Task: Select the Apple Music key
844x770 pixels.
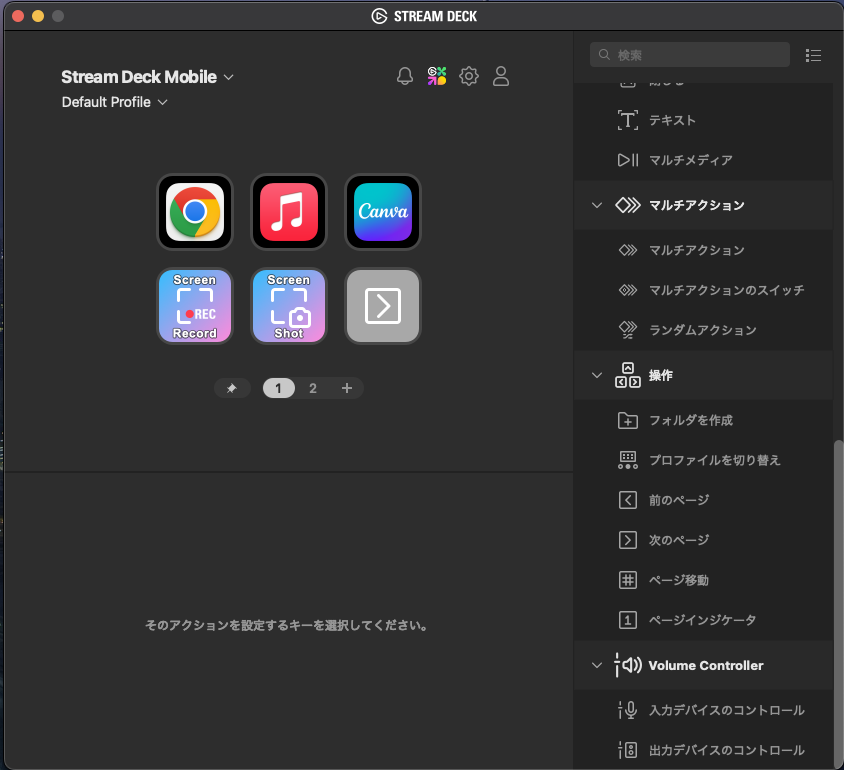Action: coord(289,212)
